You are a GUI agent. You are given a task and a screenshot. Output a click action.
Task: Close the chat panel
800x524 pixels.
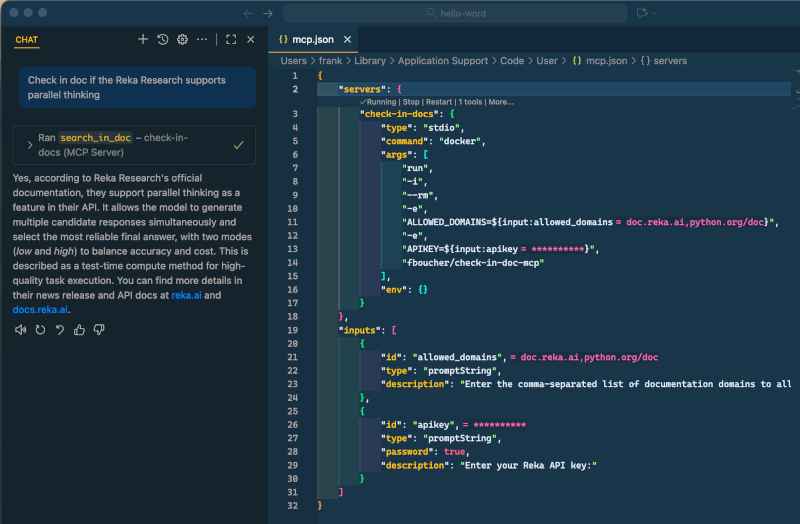click(251, 39)
